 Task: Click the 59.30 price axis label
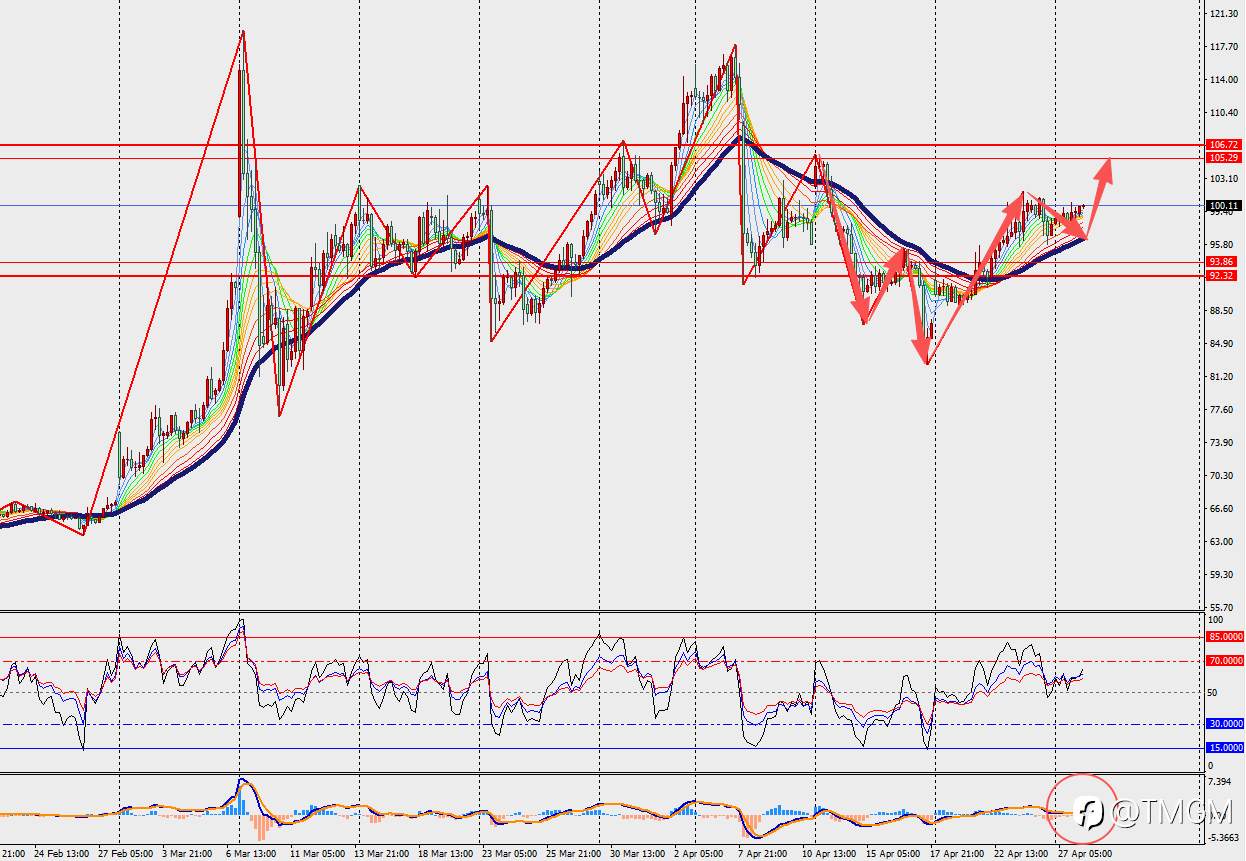(x=1222, y=575)
